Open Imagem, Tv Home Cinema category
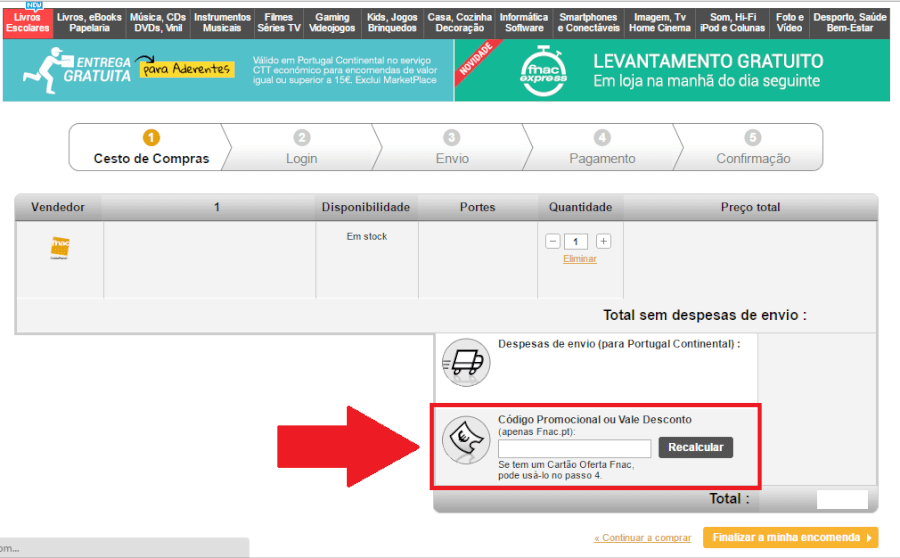900x558 pixels. point(660,23)
